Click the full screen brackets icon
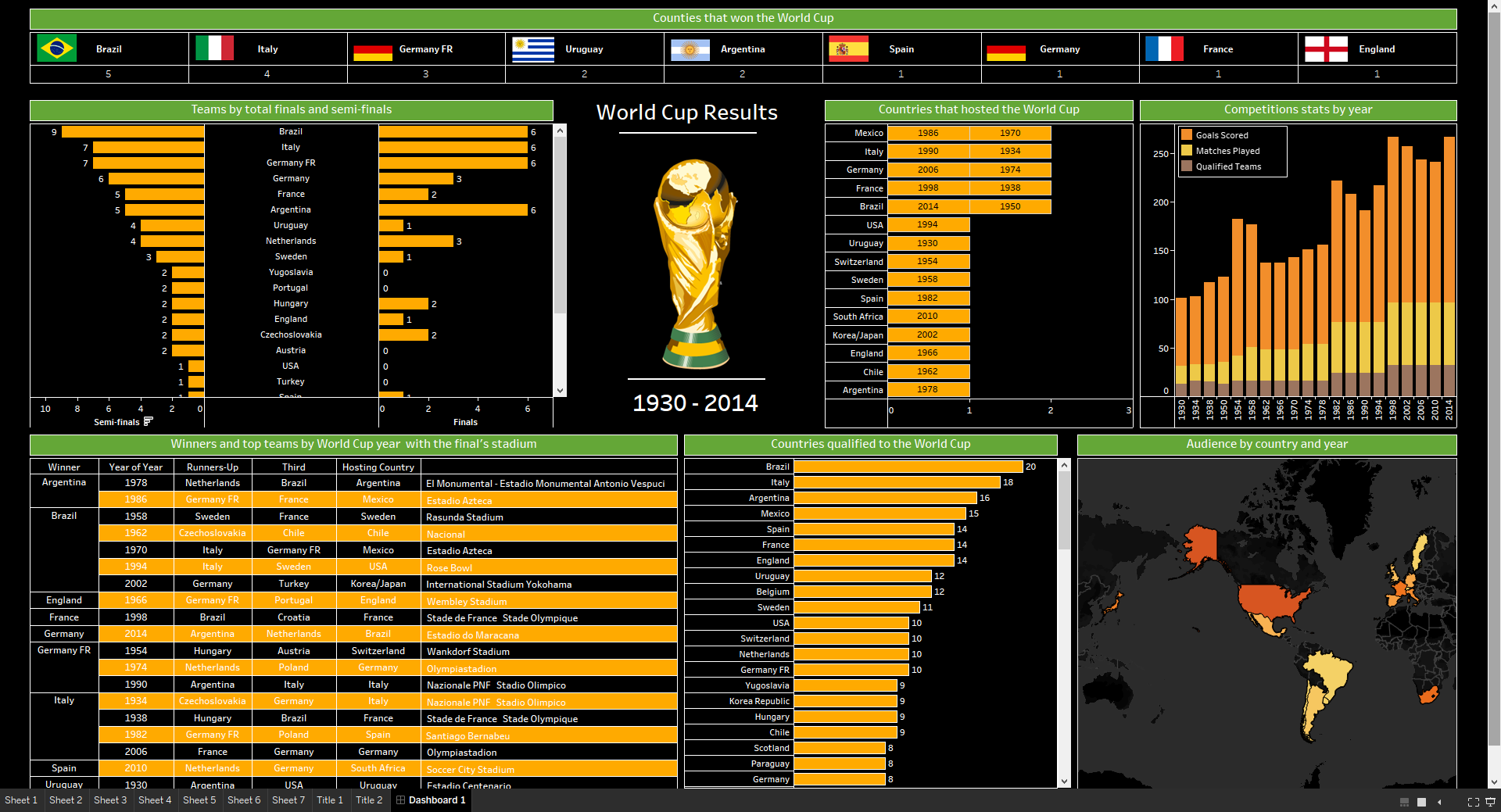The height and width of the screenshot is (812, 1501). tap(1473, 802)
